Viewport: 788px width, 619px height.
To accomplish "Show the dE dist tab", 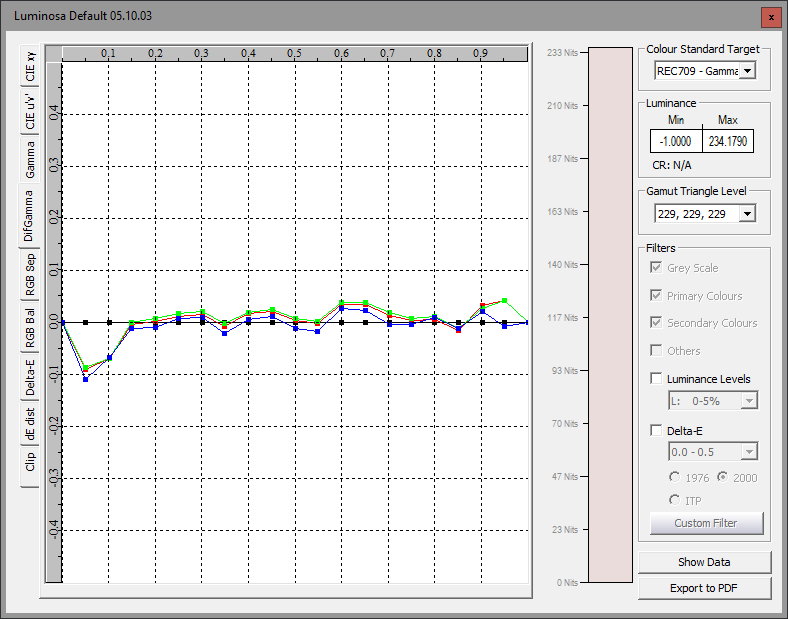I will [x=30, y=424].
